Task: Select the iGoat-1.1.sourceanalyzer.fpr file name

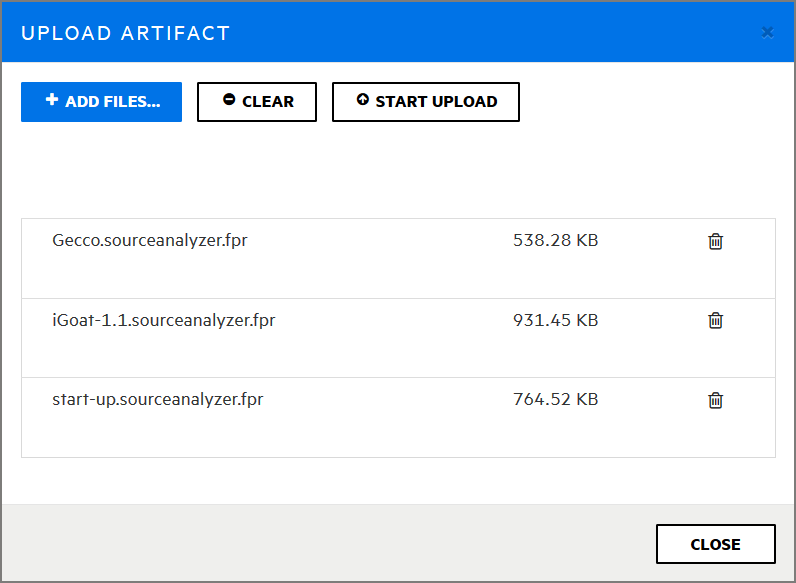Action: pos(163,320)
